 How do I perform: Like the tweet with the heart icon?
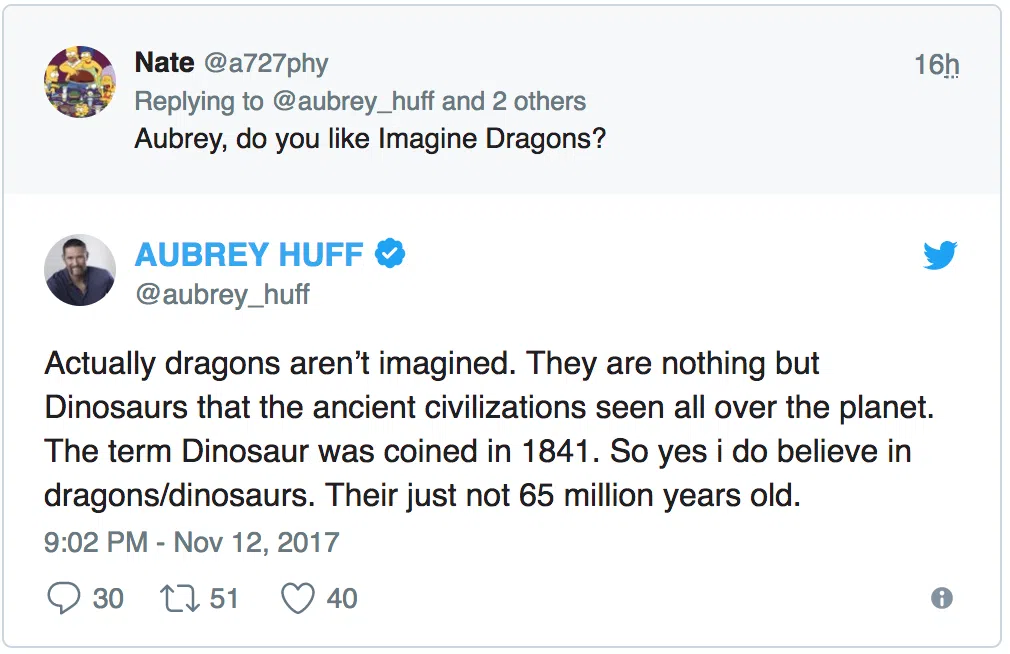298,598
